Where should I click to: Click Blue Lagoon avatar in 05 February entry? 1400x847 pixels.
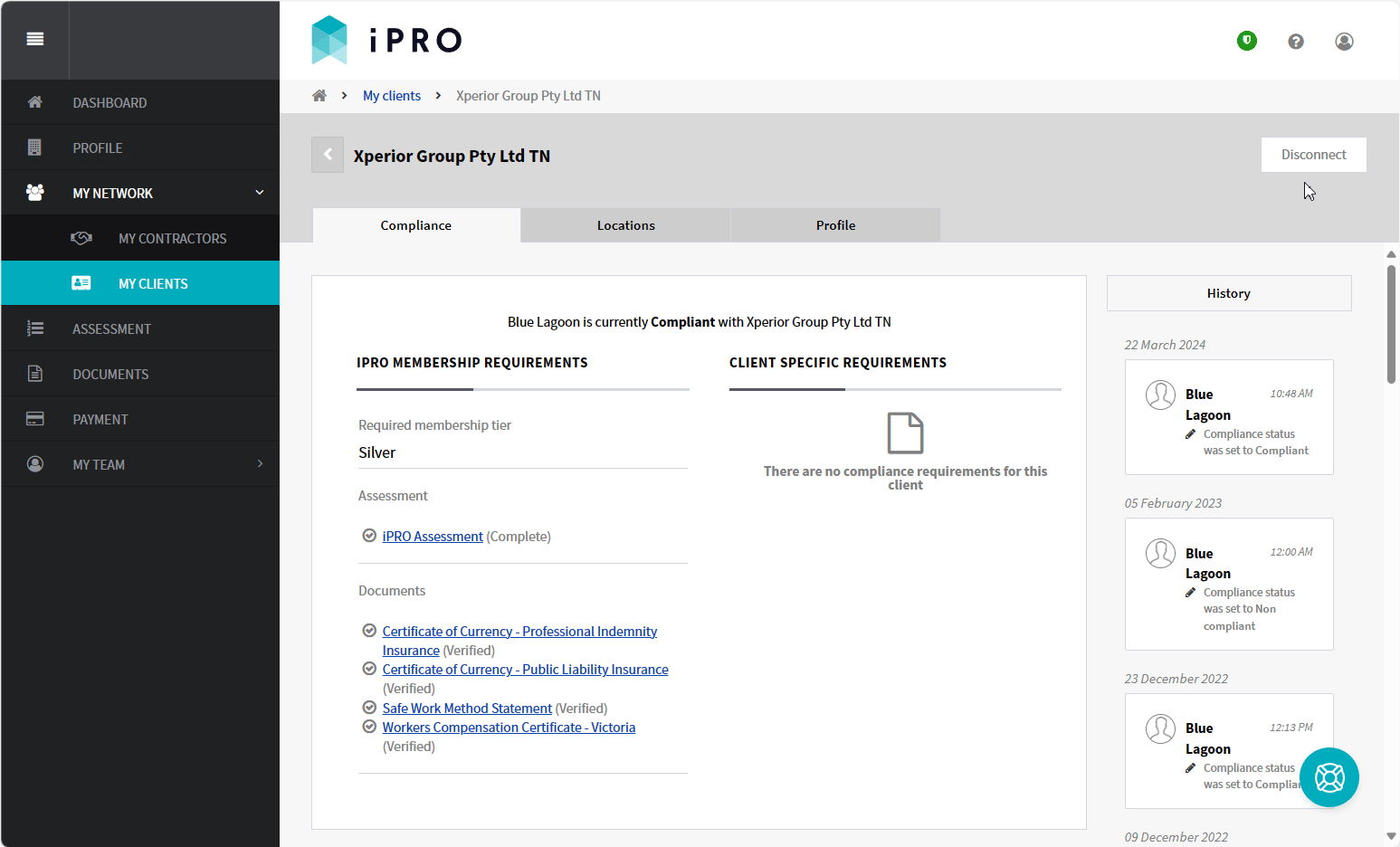(x=1160, y=553)
